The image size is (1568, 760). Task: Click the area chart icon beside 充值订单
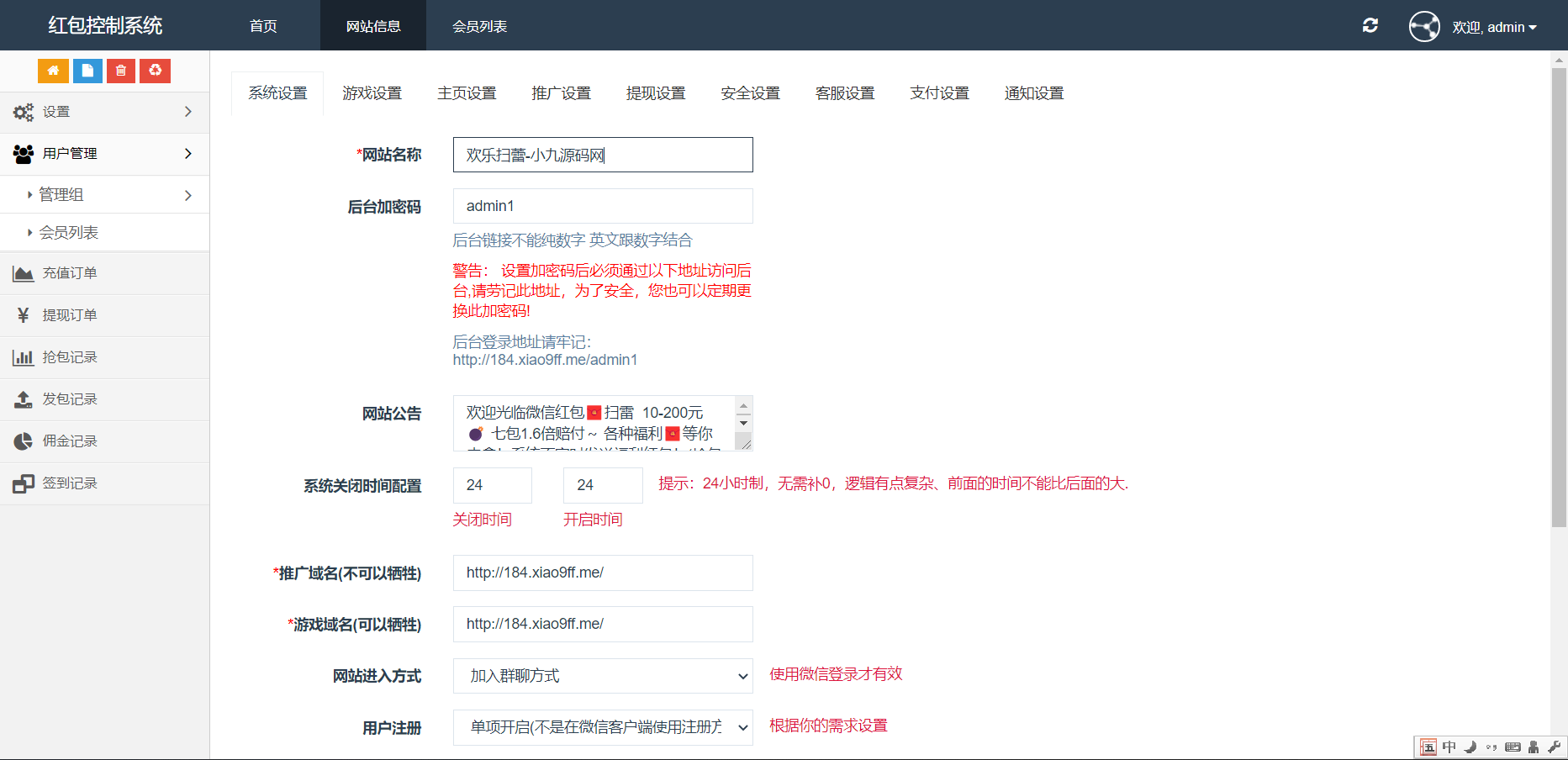pyautogui.click(x=24, y=273)
